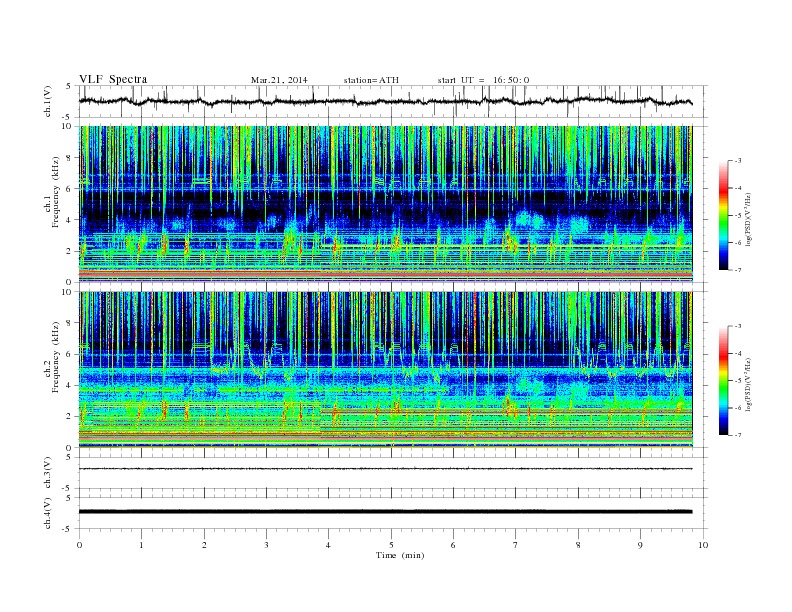Click the "Time (min)" x-axis label
The height and width of the screenshot is (612, 792).
[400, 555]
